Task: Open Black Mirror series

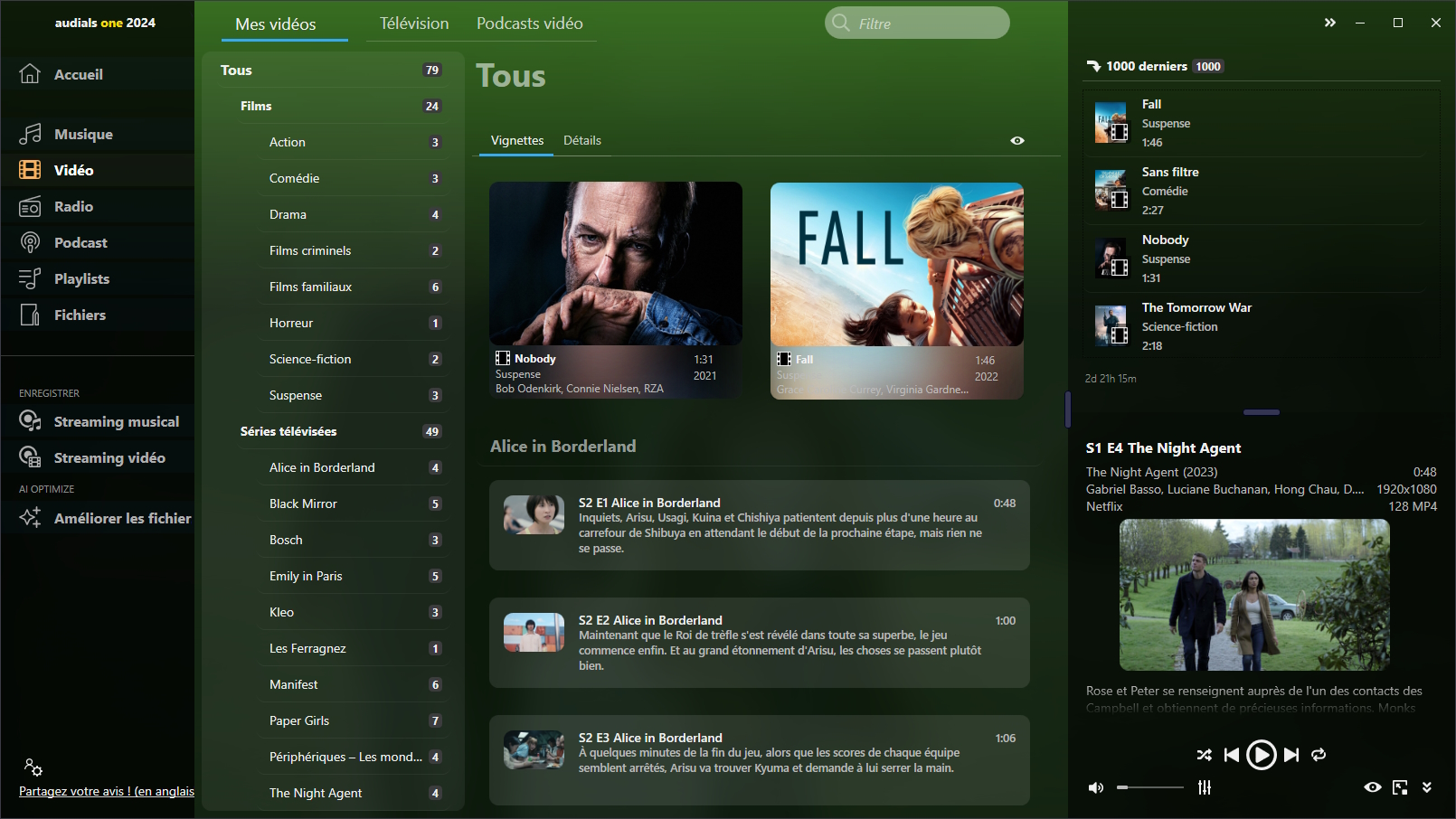Action: [355, 504]
